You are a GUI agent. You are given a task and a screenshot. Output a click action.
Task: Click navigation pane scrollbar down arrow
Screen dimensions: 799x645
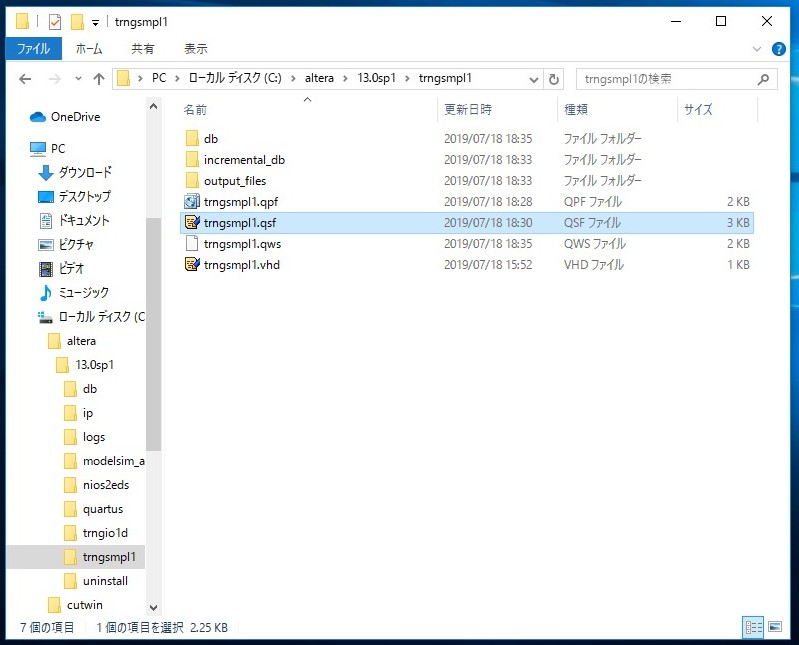[x=153, y=607]
